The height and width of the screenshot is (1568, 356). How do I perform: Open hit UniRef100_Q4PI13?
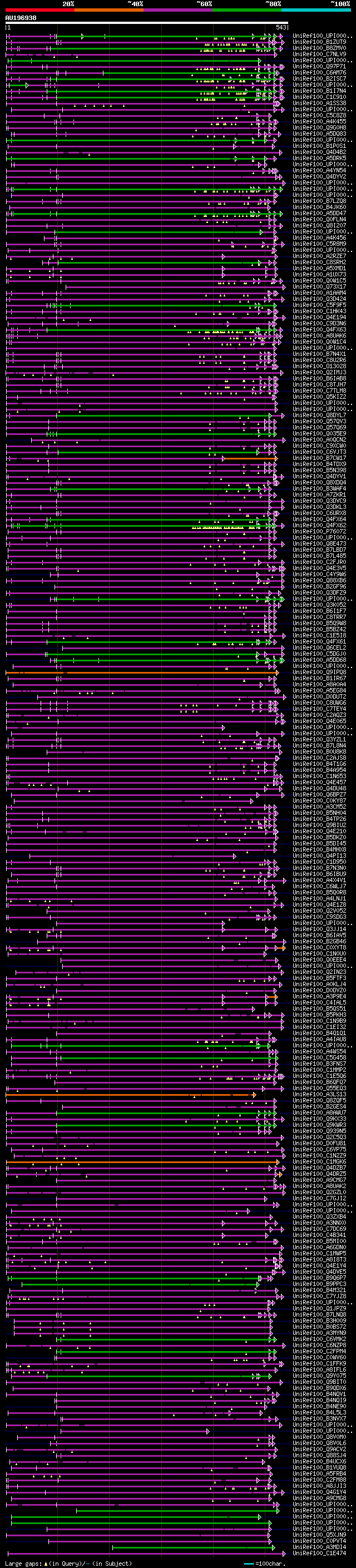click(319, 856)
